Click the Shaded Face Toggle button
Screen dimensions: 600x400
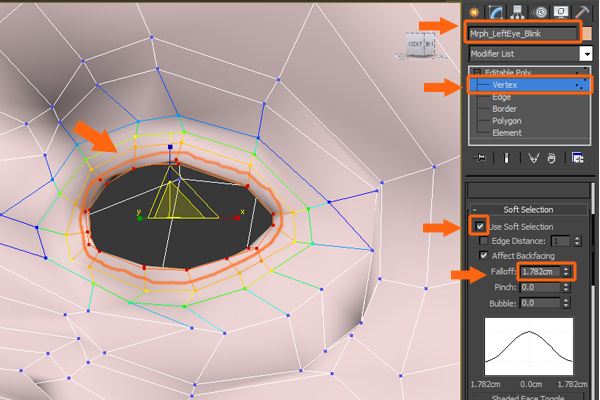click(528, 396)
